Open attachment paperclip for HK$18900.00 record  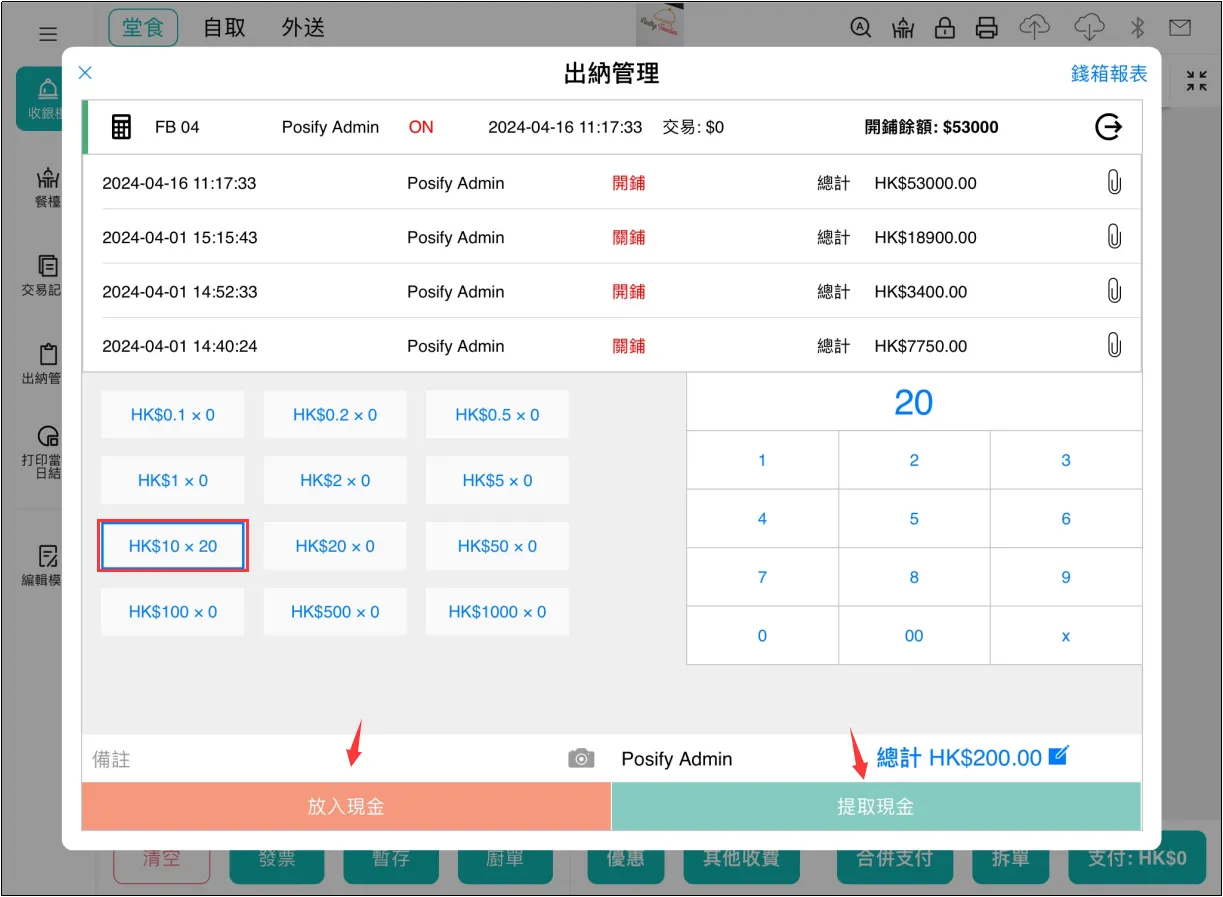(1113, 237)
